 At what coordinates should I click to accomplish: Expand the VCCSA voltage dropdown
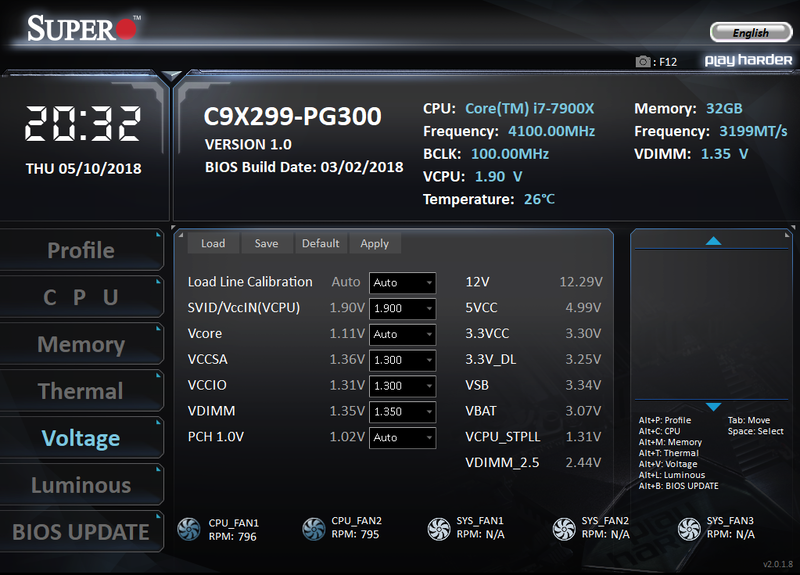403,360
